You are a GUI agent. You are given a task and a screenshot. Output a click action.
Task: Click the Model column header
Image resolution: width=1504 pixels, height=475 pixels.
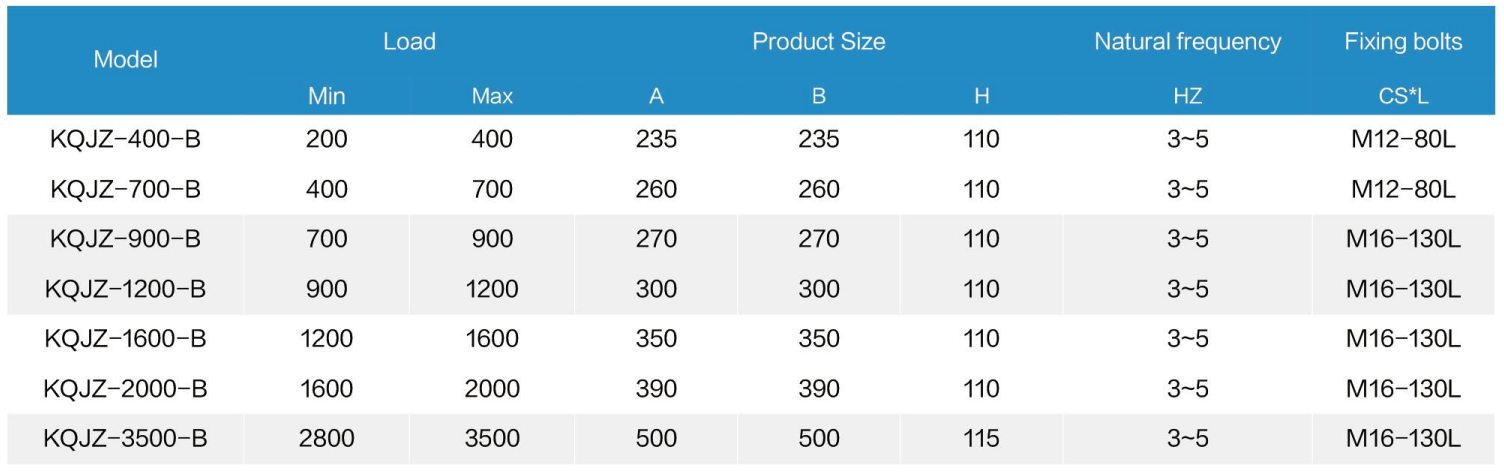coord(126,60)
